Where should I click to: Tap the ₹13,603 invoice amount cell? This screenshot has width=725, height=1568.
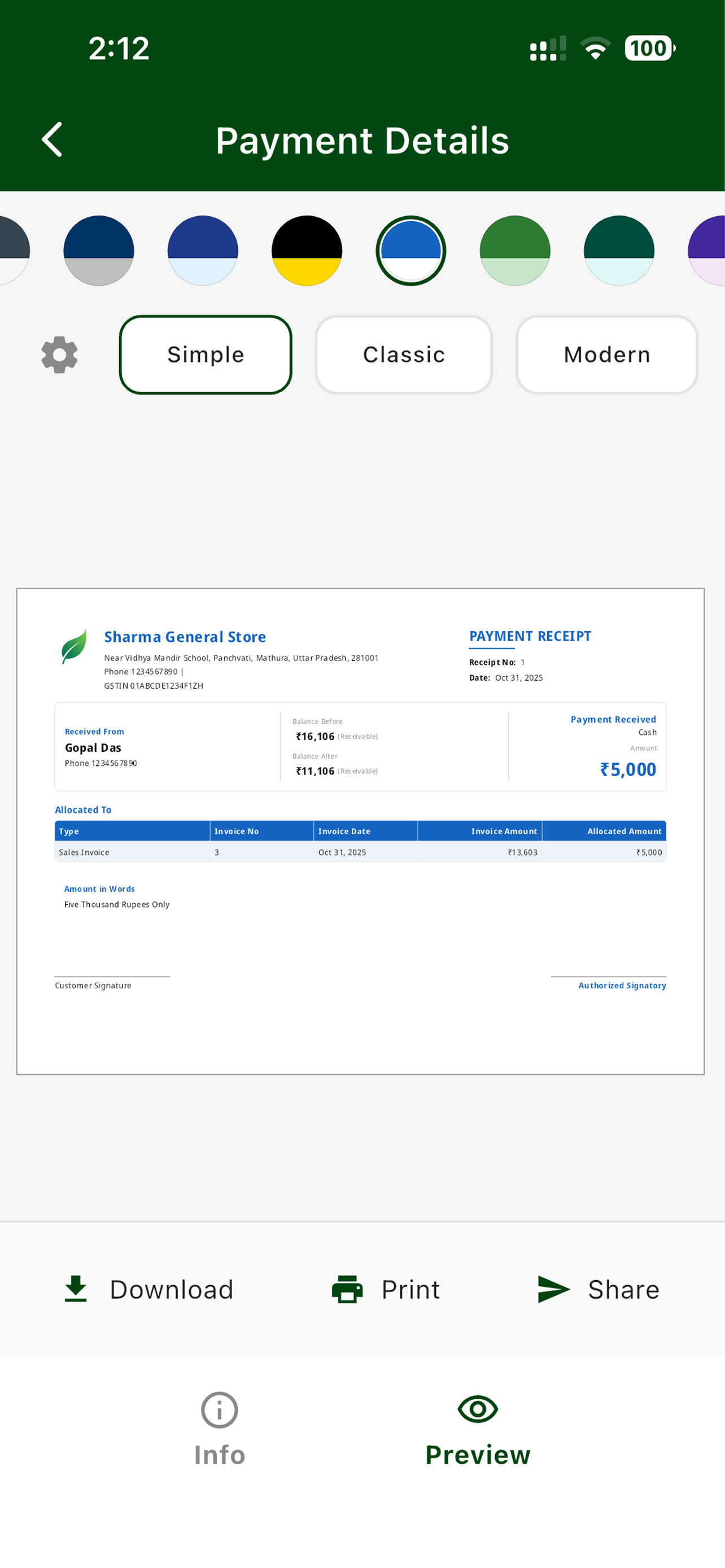(522, 852)
